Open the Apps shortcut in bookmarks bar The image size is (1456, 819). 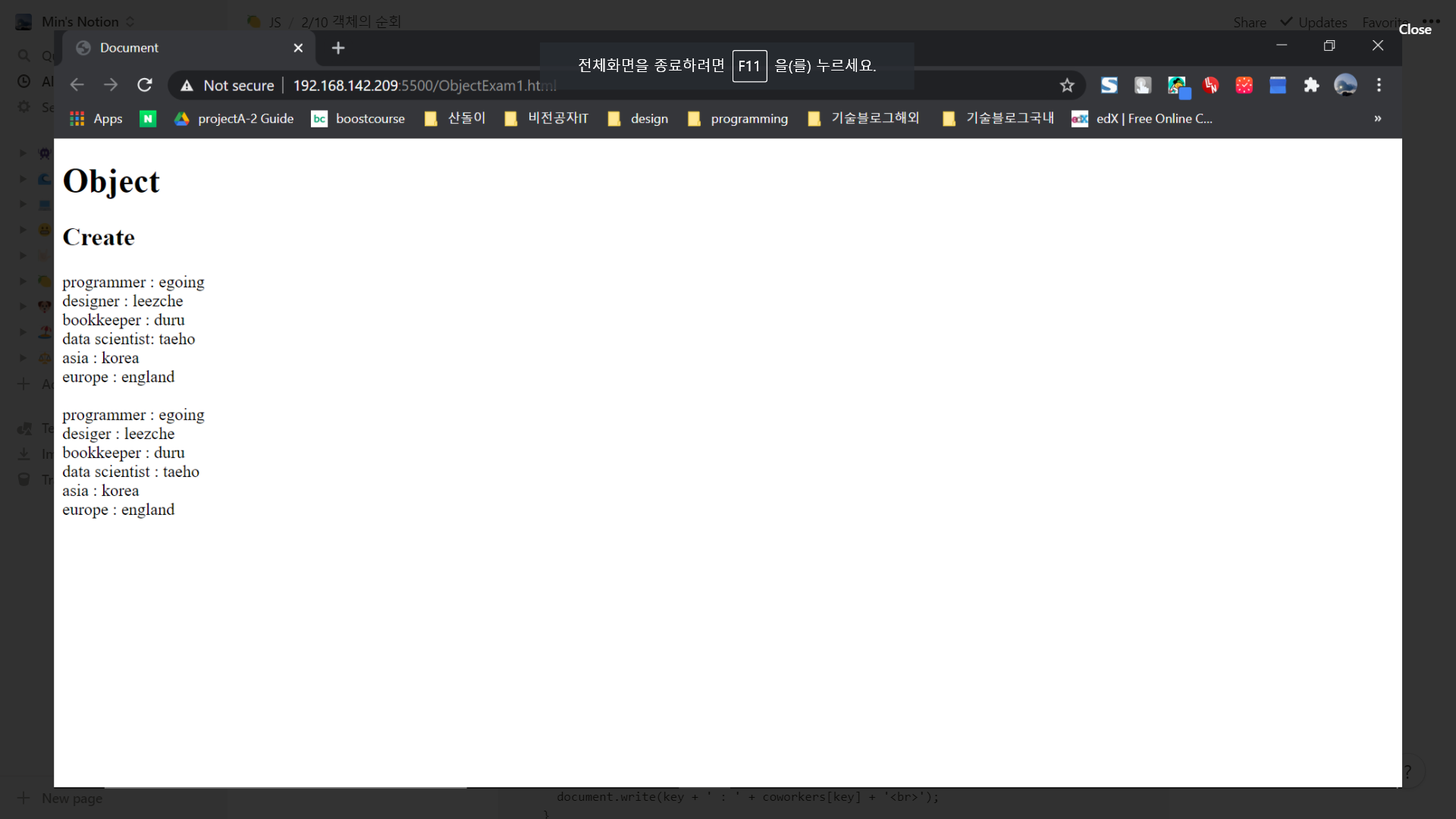[96, 118]
